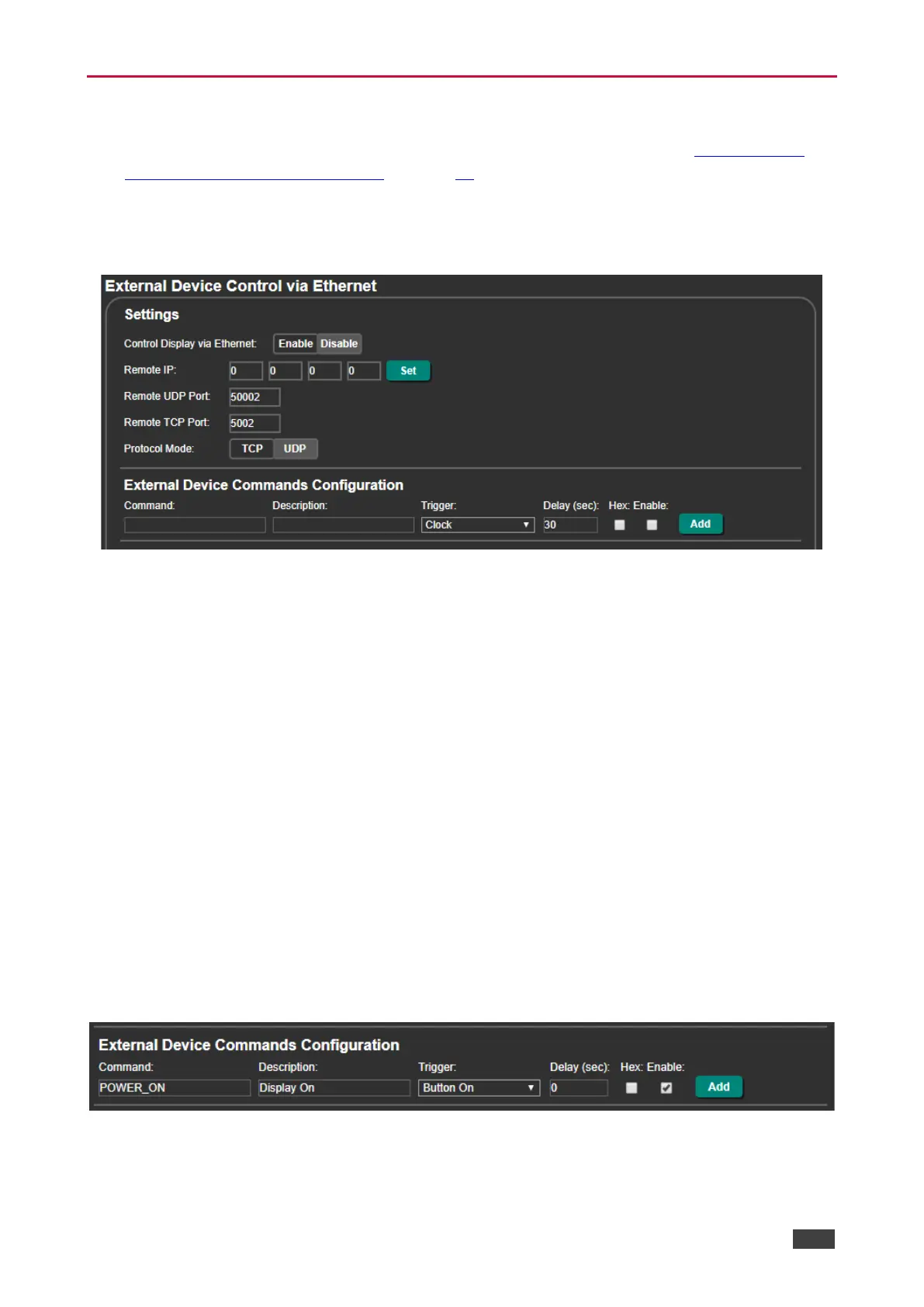Click the empty Command input field
The image size is (924, 1307).
(x=195, y=525)
